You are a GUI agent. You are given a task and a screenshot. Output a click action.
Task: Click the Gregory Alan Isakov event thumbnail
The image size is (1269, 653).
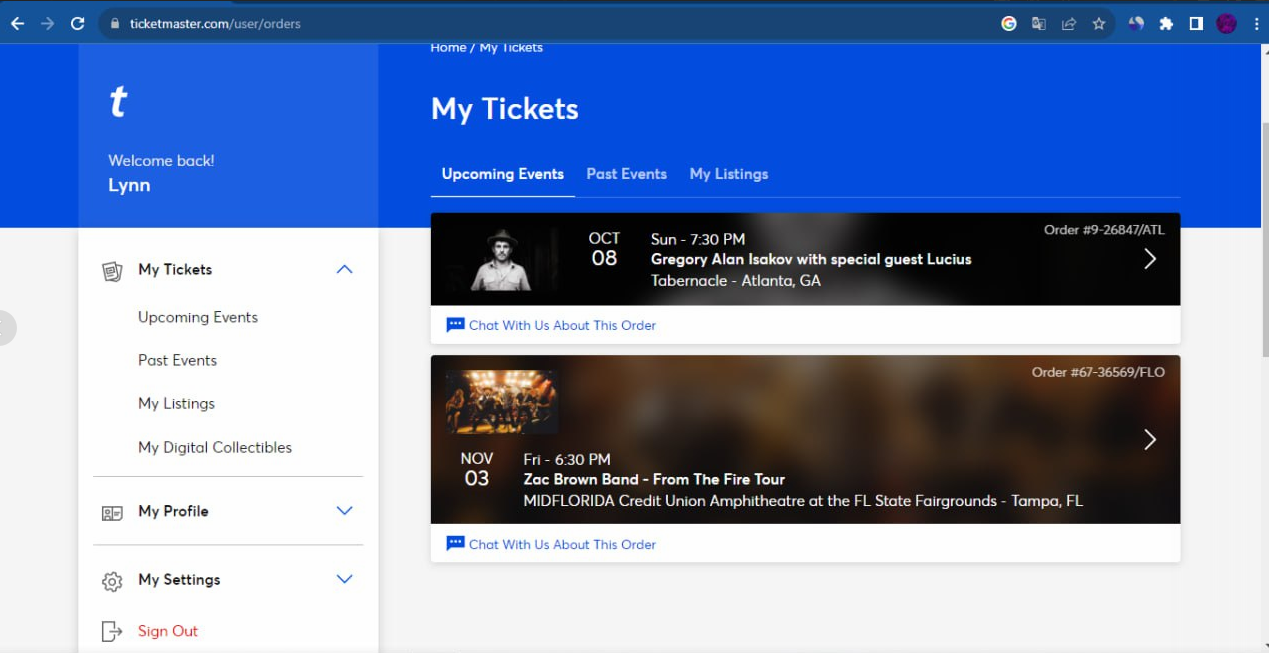coord(501,259)
